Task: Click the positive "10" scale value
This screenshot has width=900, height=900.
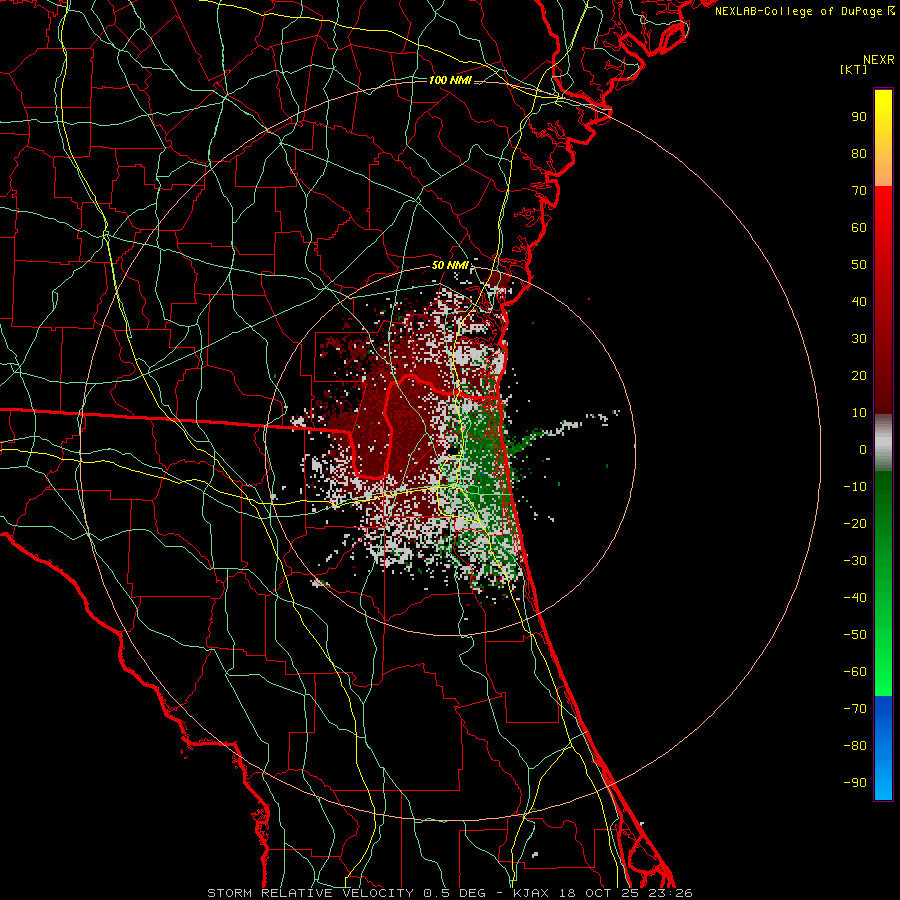Action: (x=859, y=413)
